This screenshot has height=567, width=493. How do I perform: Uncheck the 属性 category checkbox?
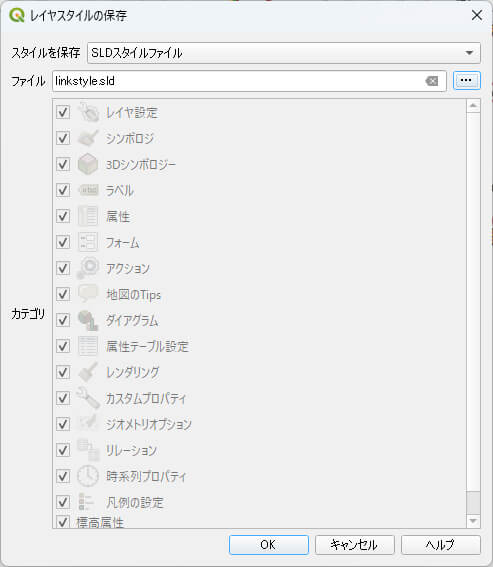point(63,216)
